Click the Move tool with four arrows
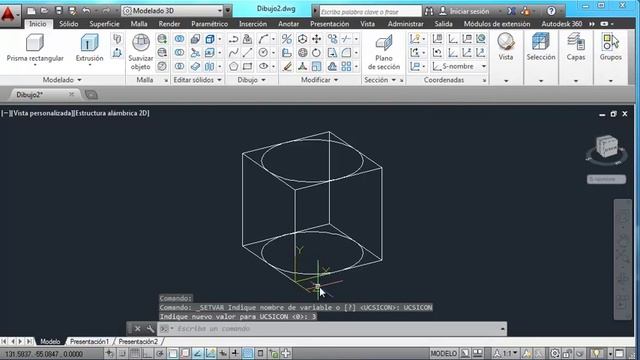Screen dimensions: 640x360 316,39
